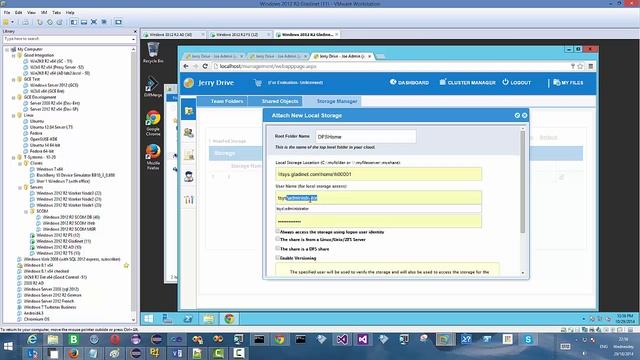
Task: Open Recycle Bin on guest desktop
Action: [x=153, y=52]
